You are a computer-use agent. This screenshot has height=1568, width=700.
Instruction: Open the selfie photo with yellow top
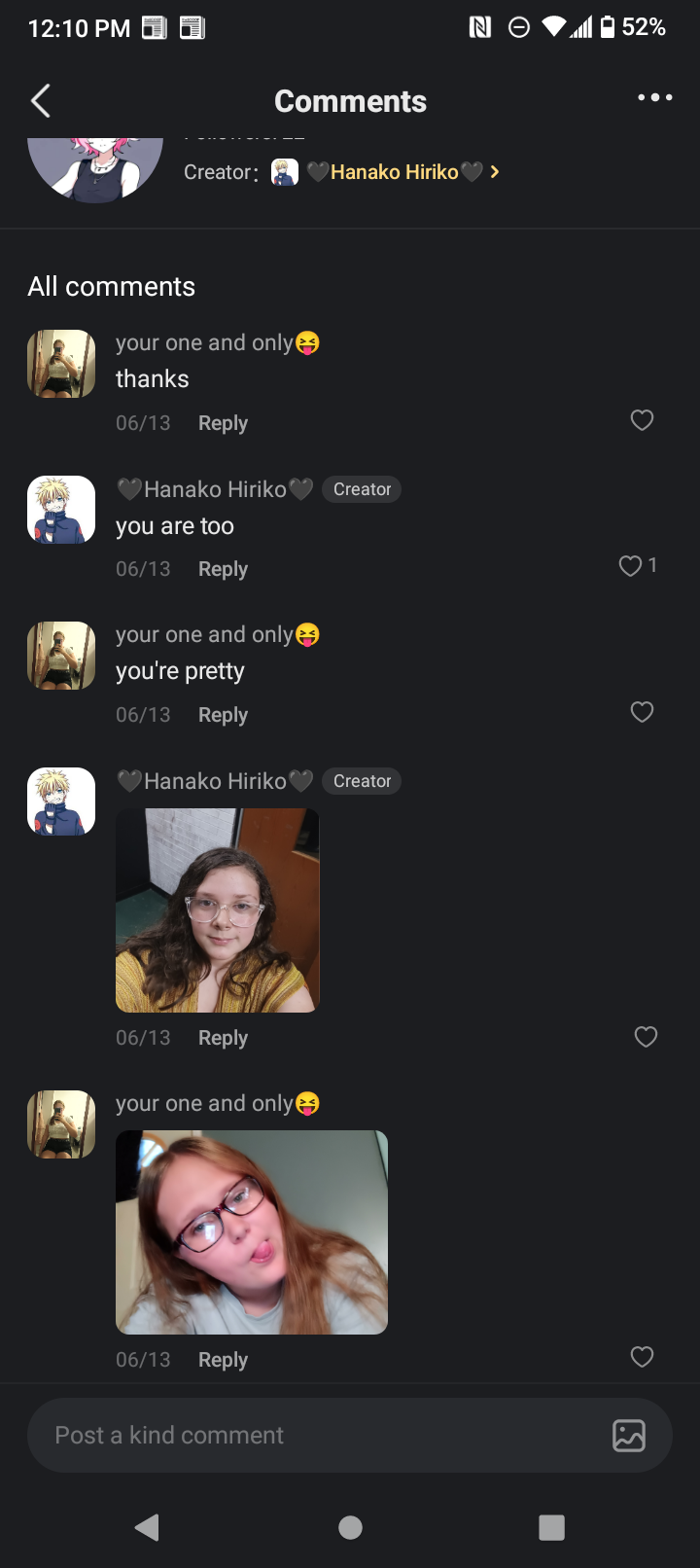pos(218,910)
